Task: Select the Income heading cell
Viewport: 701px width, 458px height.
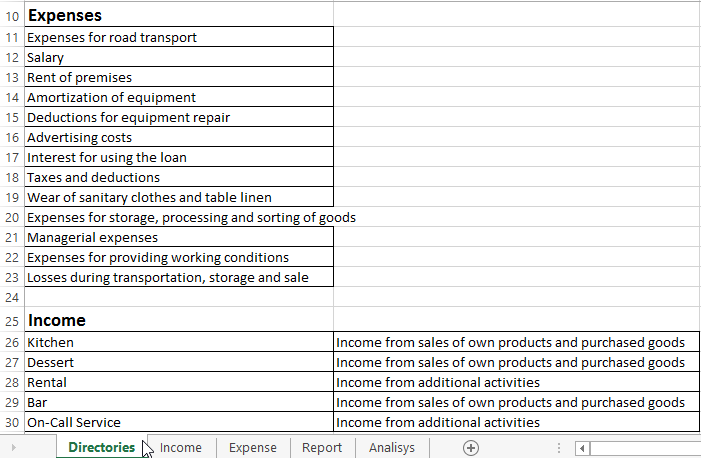Action: point(179,320)
